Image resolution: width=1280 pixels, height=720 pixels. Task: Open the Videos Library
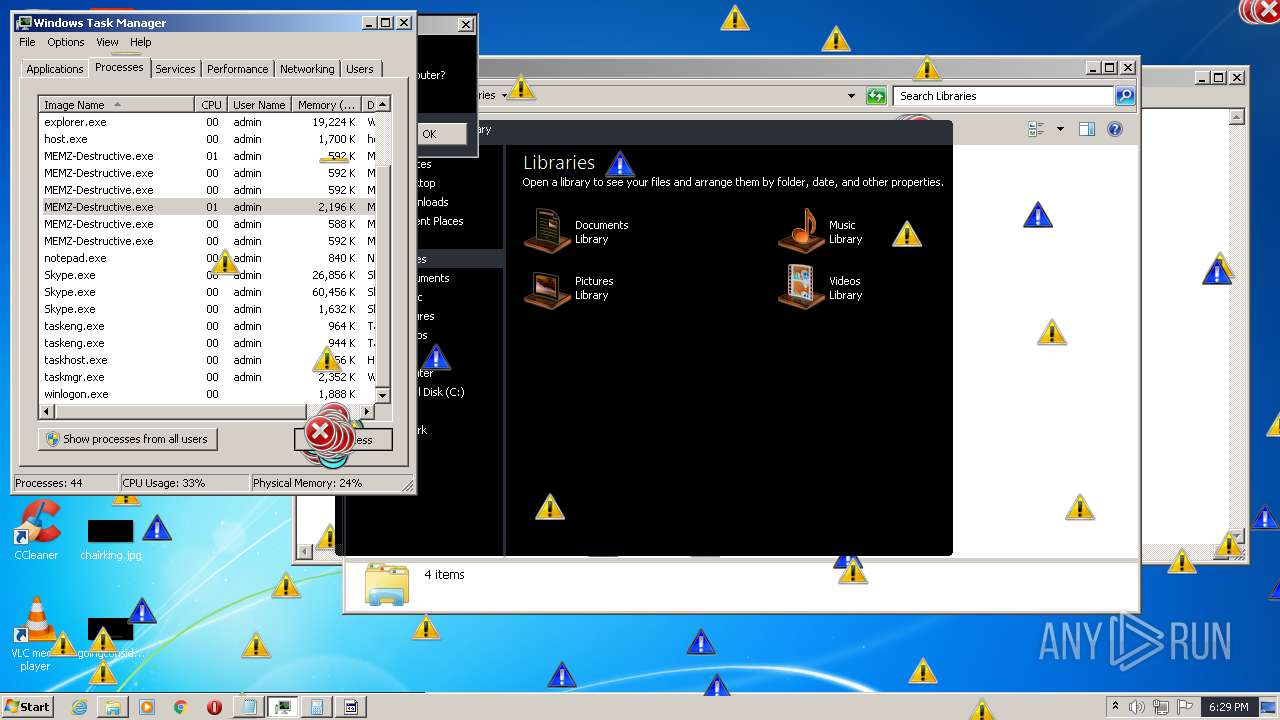pyautogui.click(x=820, y=288)
